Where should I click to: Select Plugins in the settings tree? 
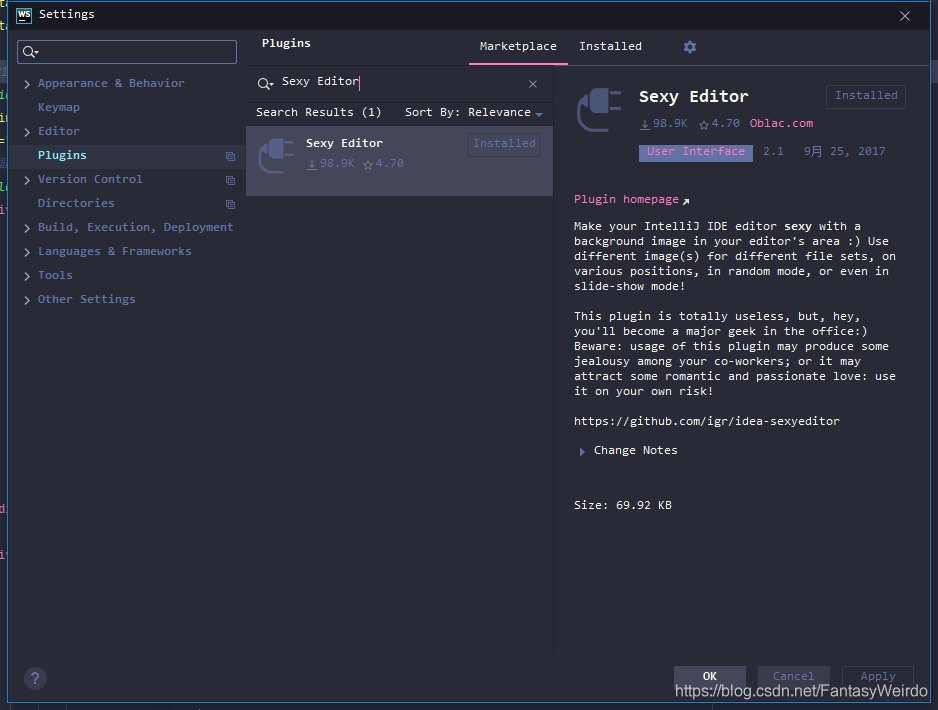pyautogui.click(x=62, y=155)
